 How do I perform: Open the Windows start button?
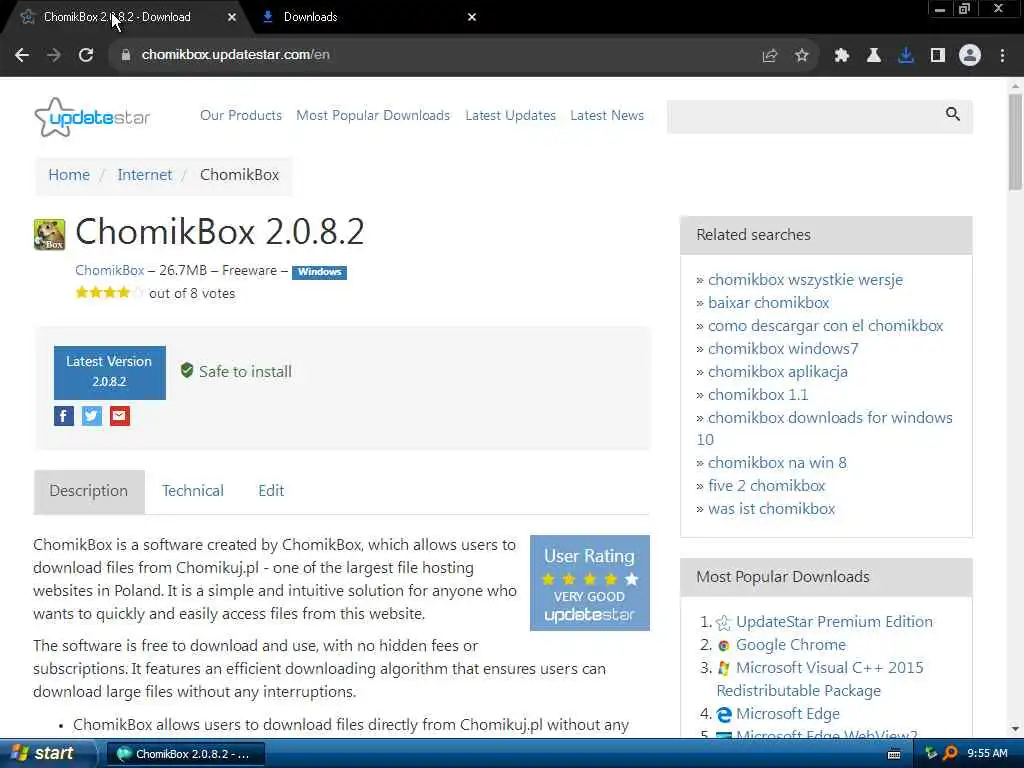click(48, 754)
